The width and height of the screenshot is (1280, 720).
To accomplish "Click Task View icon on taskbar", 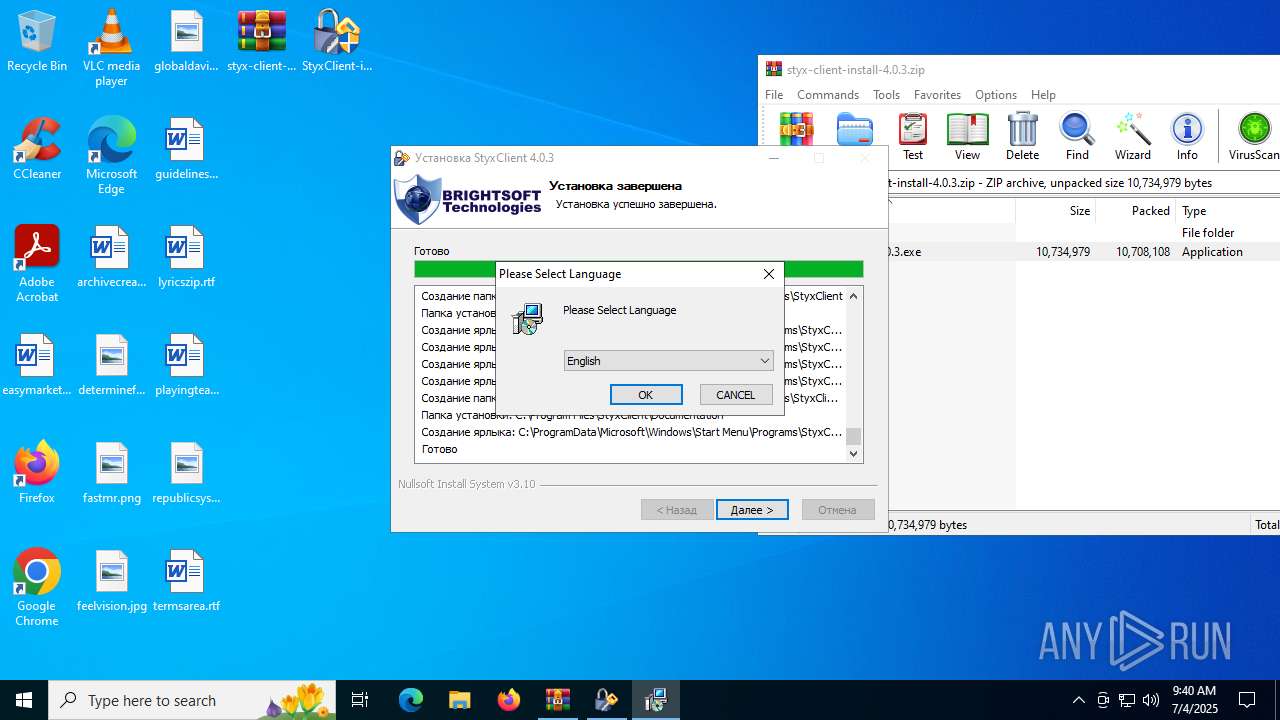I will point(360,700).
